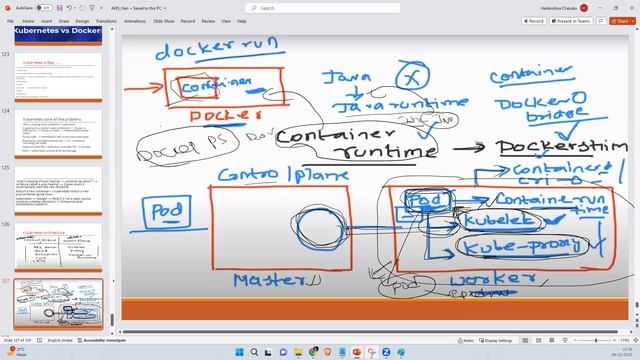Switch to the Home tab
Viewport: 640px width, 360px height.
[x=28, y=21]
